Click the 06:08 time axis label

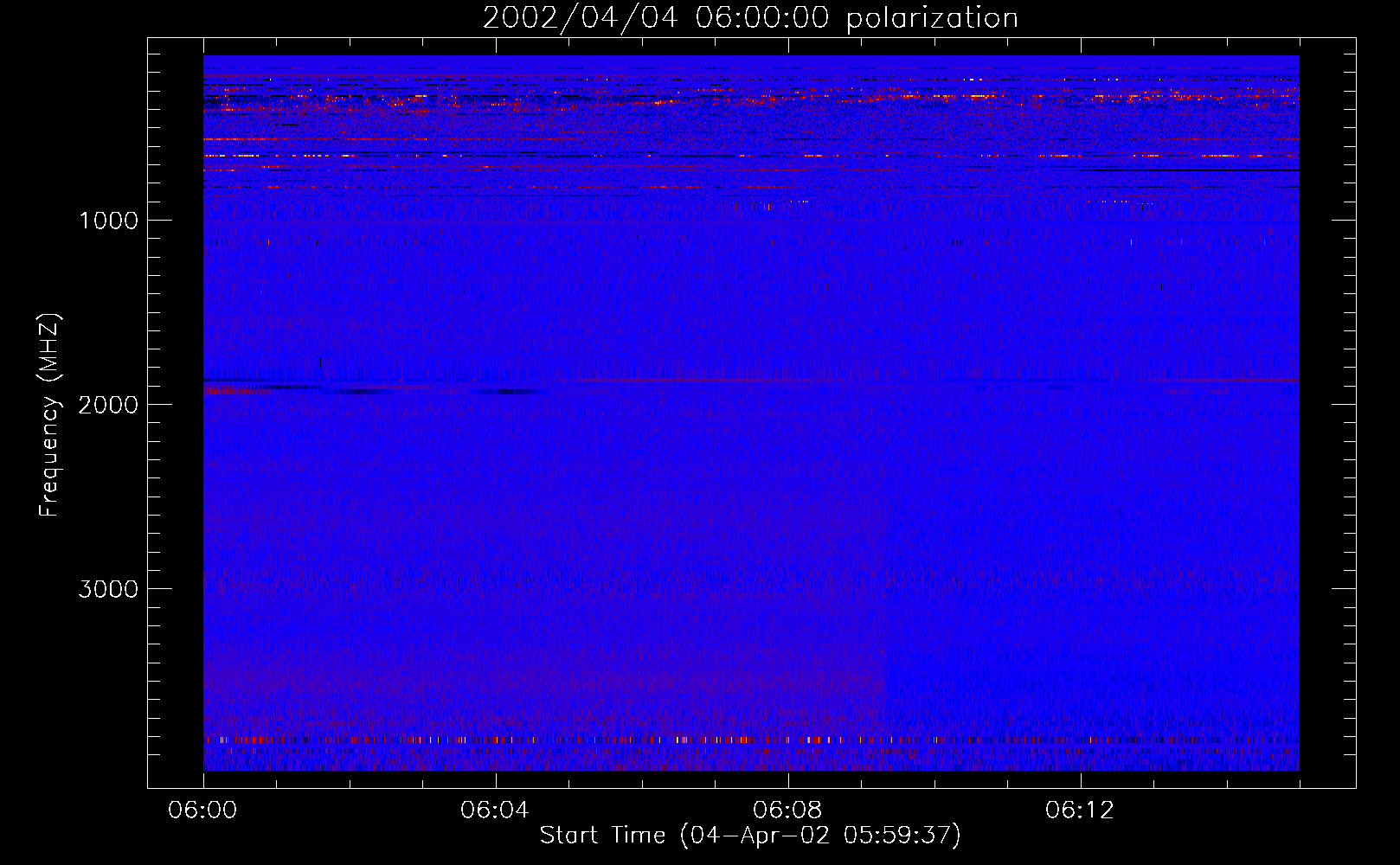[x=787, y=811]
